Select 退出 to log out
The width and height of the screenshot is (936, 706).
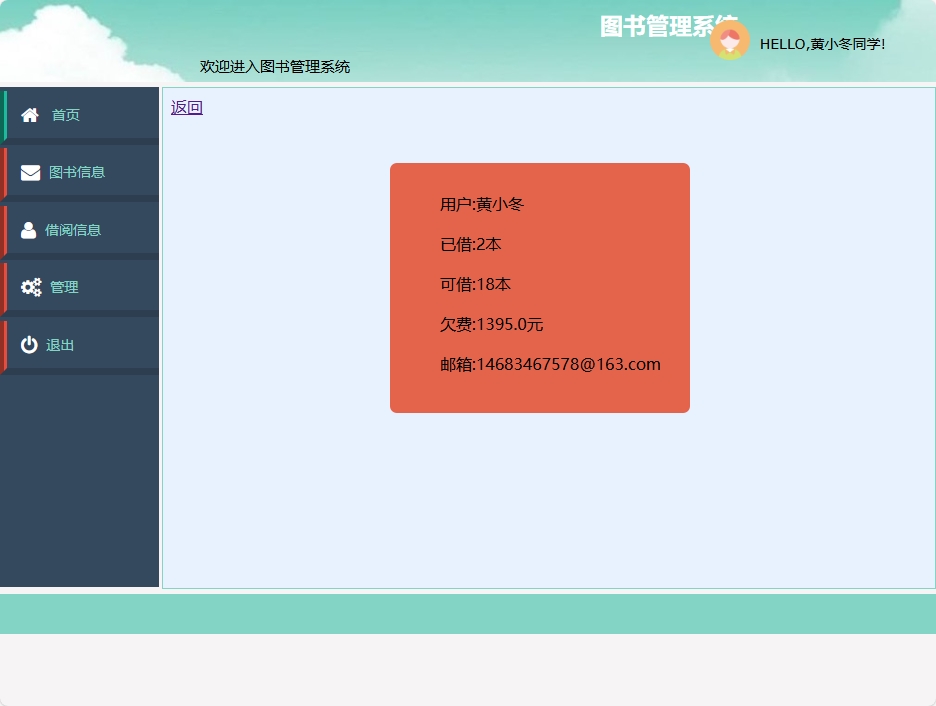(61, 344)
